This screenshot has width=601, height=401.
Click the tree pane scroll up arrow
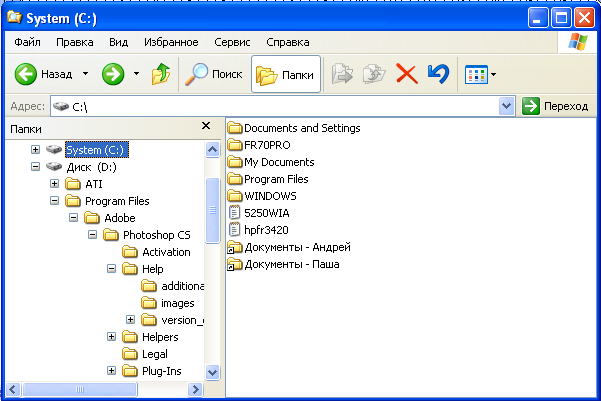pyautogui.click(x=212, y=150)
